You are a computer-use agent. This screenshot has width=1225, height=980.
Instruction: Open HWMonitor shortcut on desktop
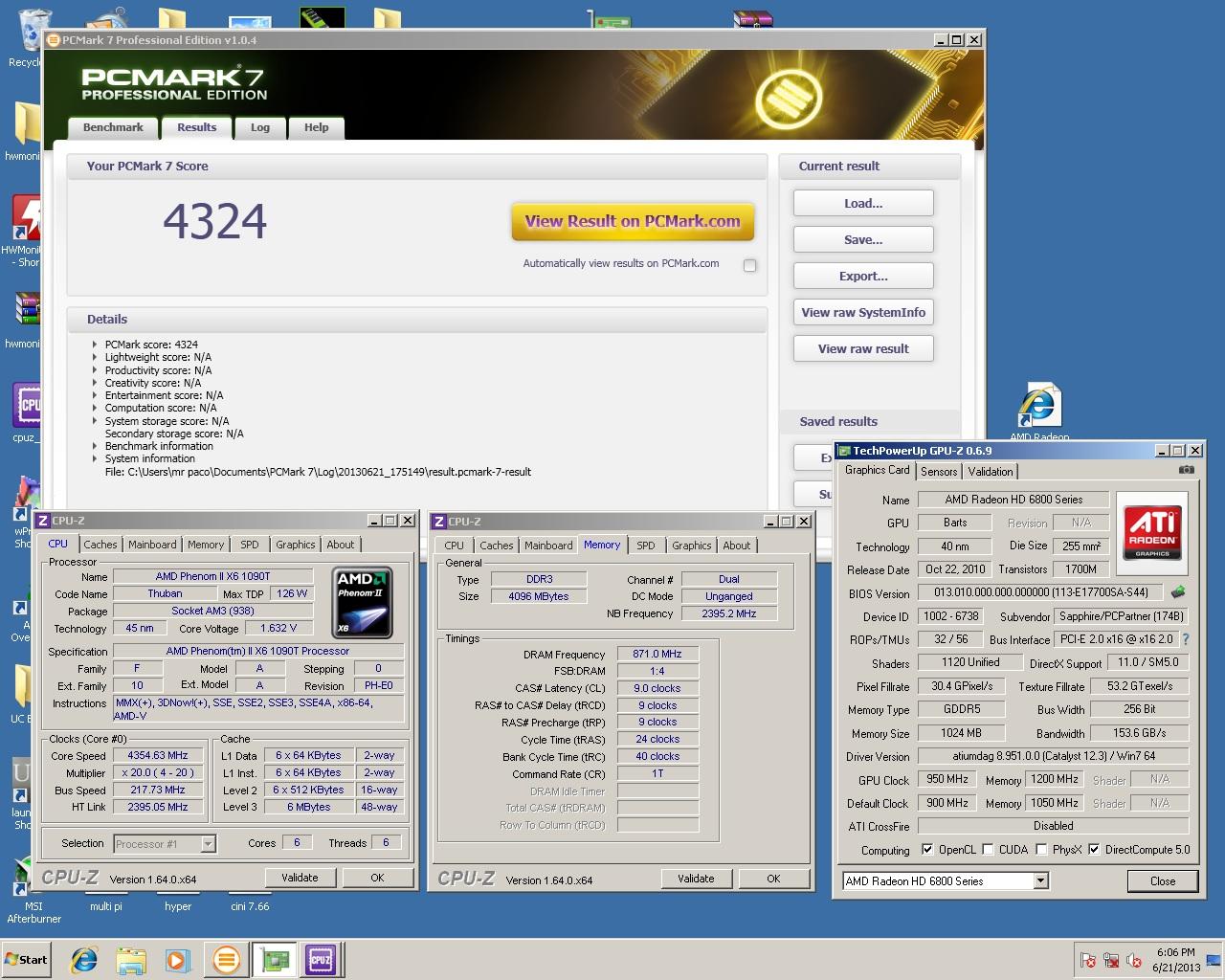point(25,232)
